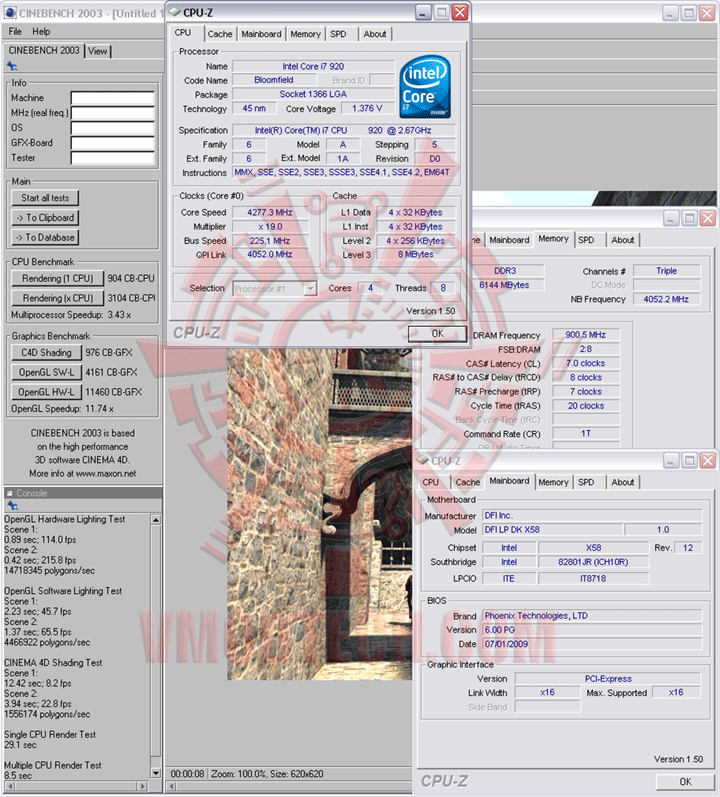The image size is (720, 797).
Task: Click the 3104 CB-CPU render score
Action: click(x=131, y=298)
